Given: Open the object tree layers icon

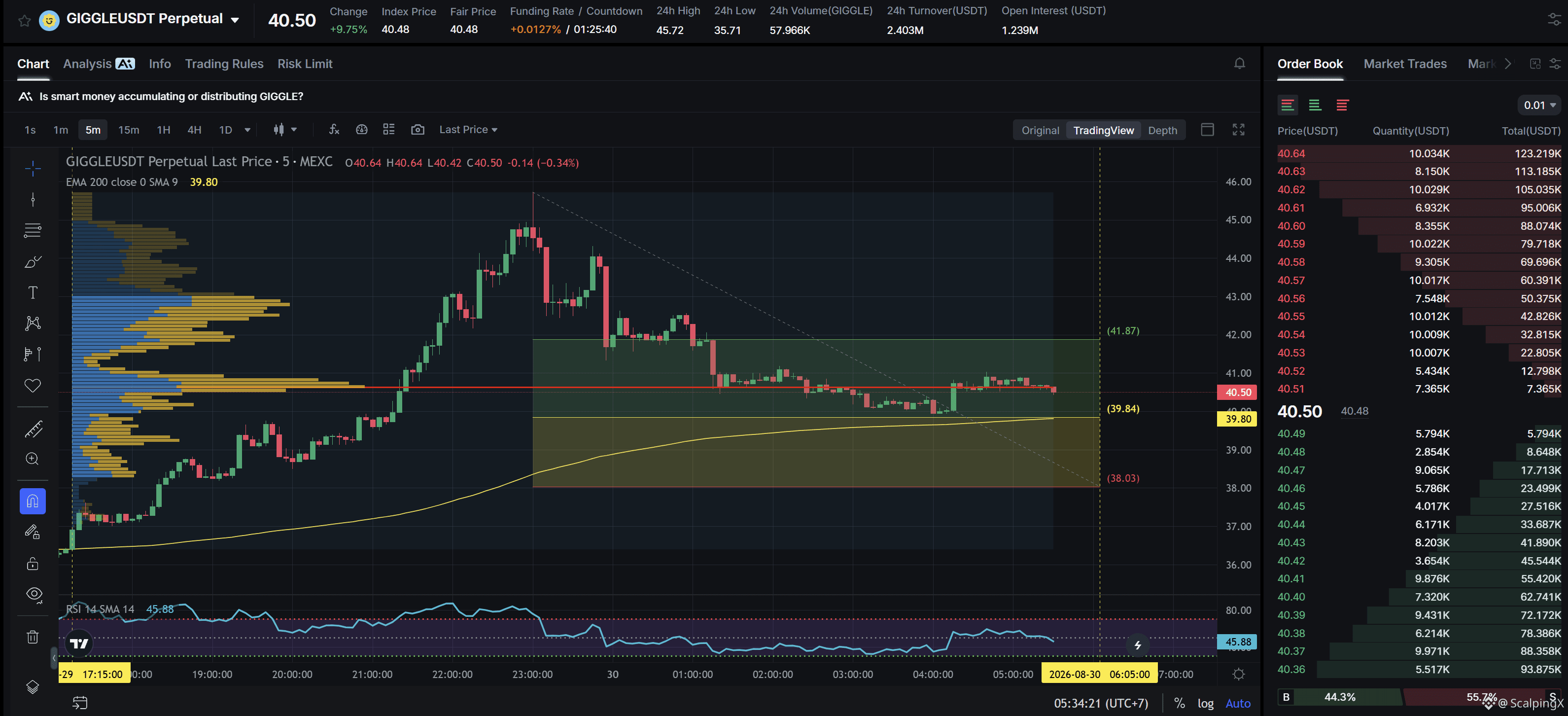Looking at the screenshot, I should click(x=33, y=687).
